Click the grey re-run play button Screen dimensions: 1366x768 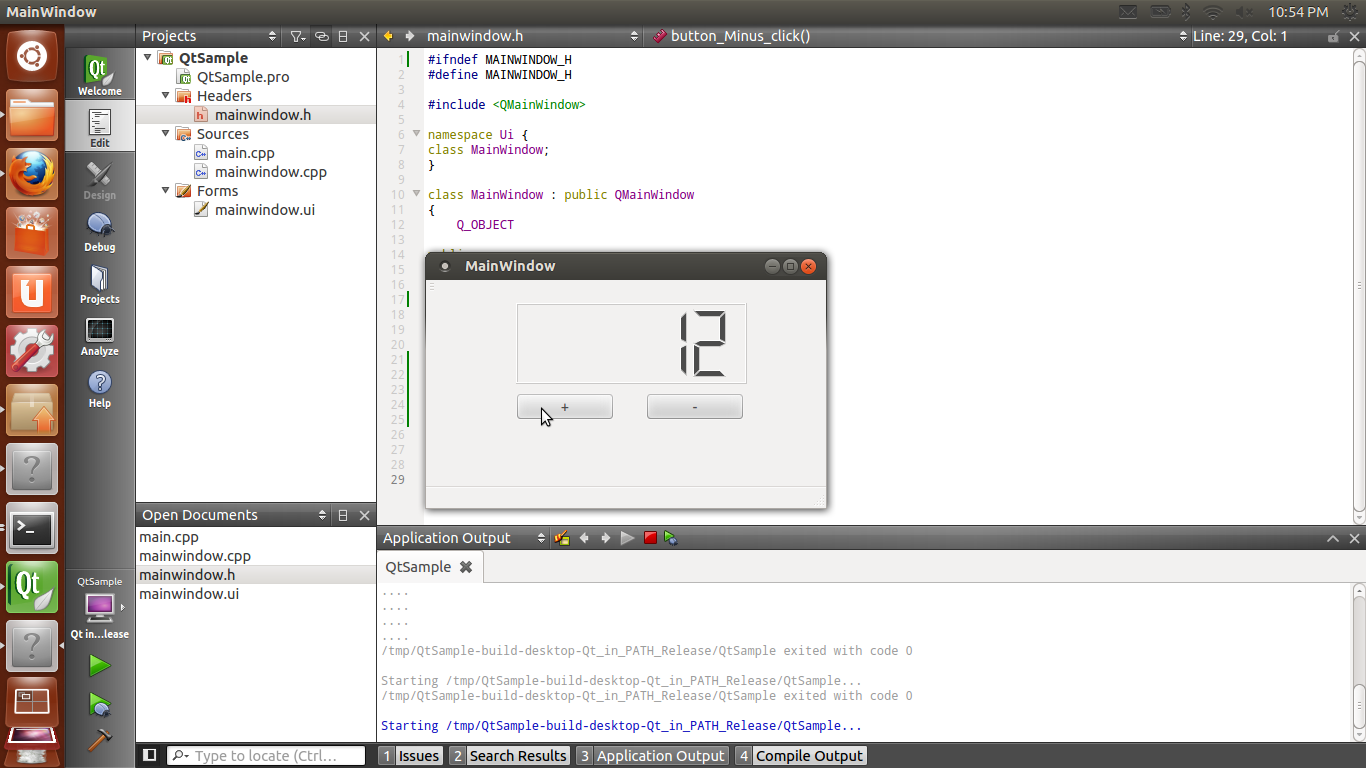627,538
